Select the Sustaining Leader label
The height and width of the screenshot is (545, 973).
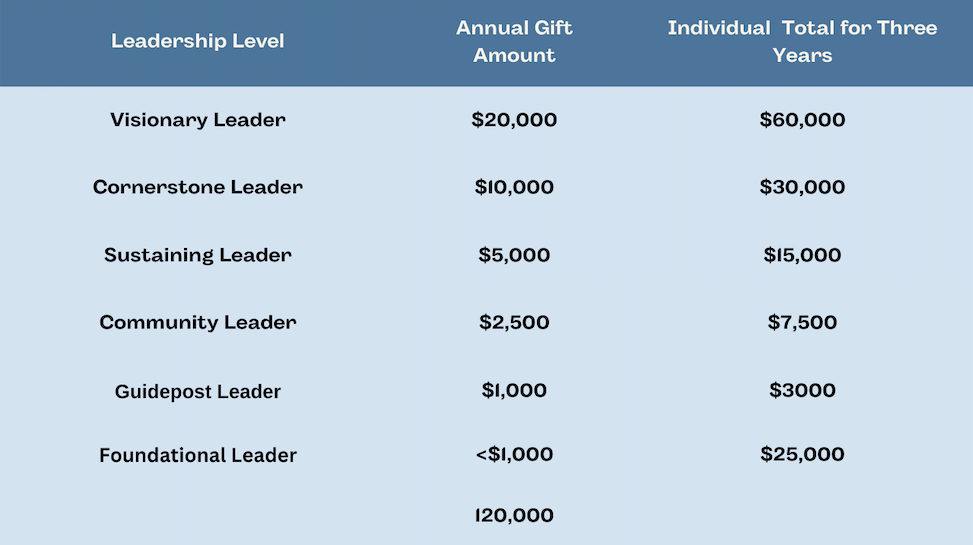(x=198, y=255)
